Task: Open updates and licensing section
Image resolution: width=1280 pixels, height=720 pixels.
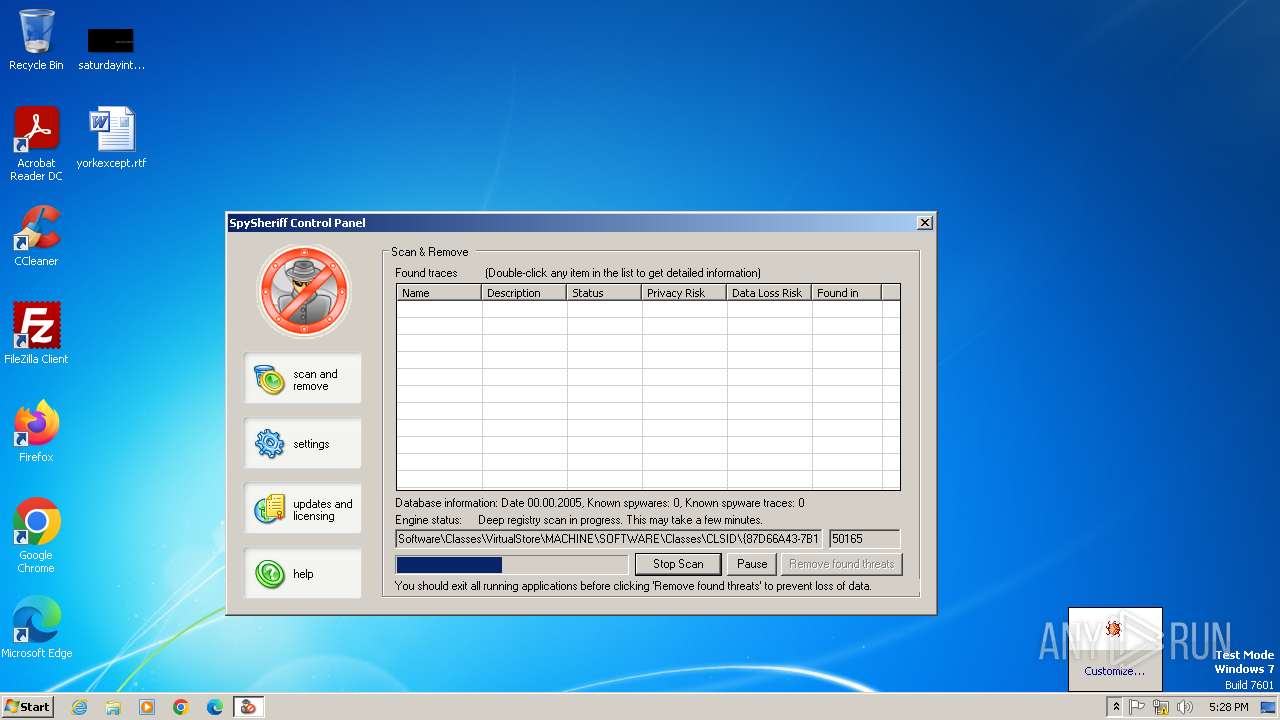Action: click(303, 509)
